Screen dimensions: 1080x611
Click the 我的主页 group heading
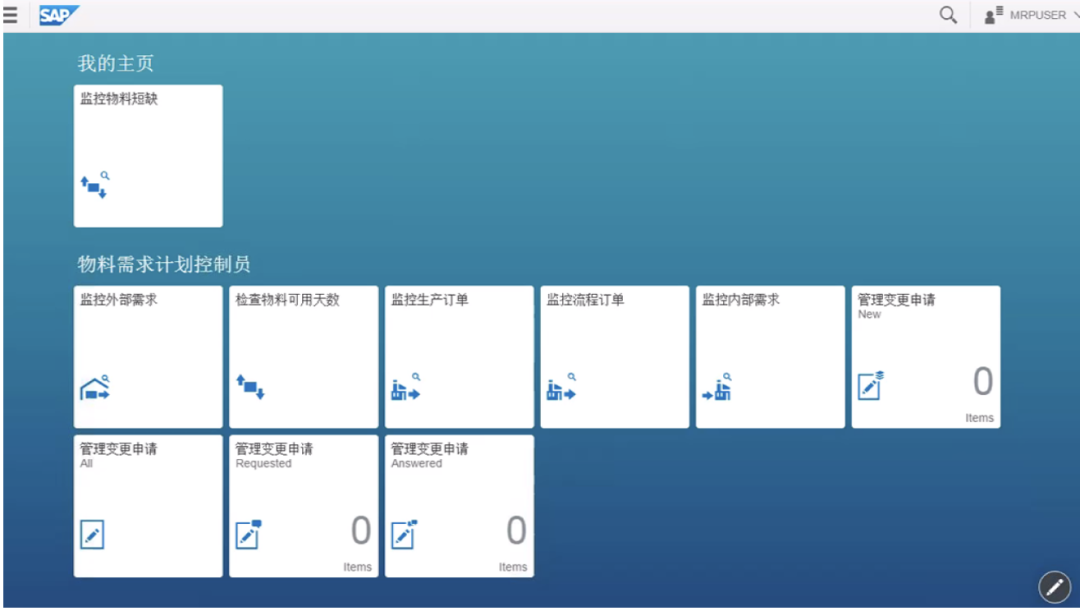(x=116, y=64)
